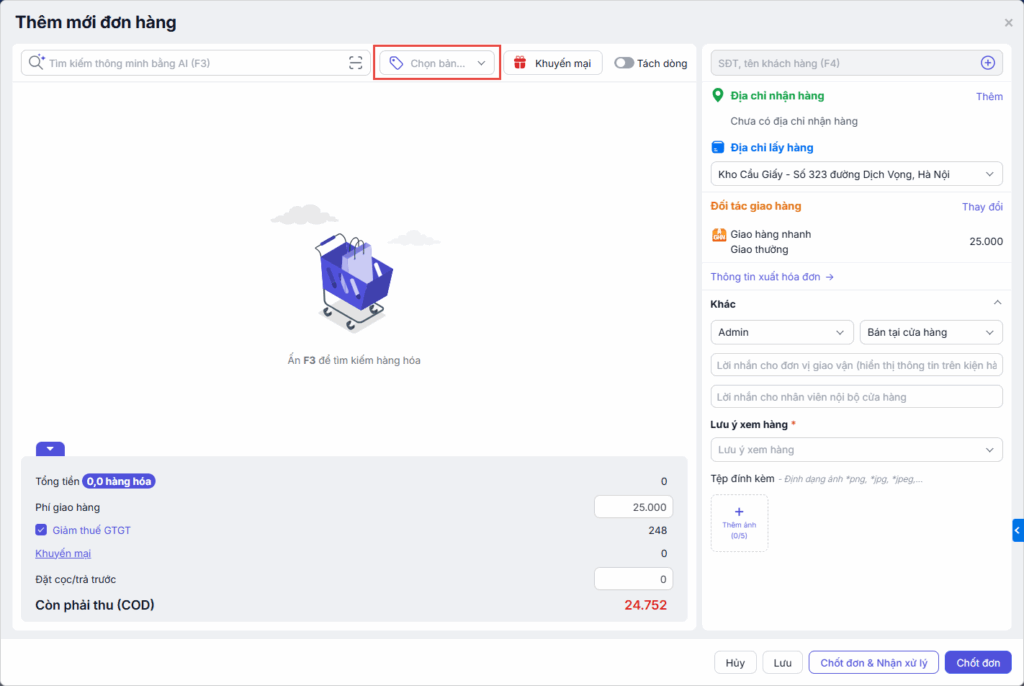Click the barcode scan icon in search bar
Screen dimensions: 1024x686
[x=355, y=63]
